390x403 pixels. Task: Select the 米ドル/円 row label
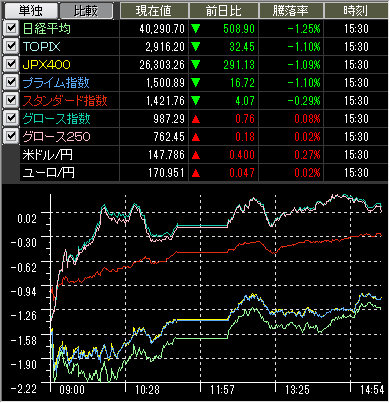(x=48, y=155)
